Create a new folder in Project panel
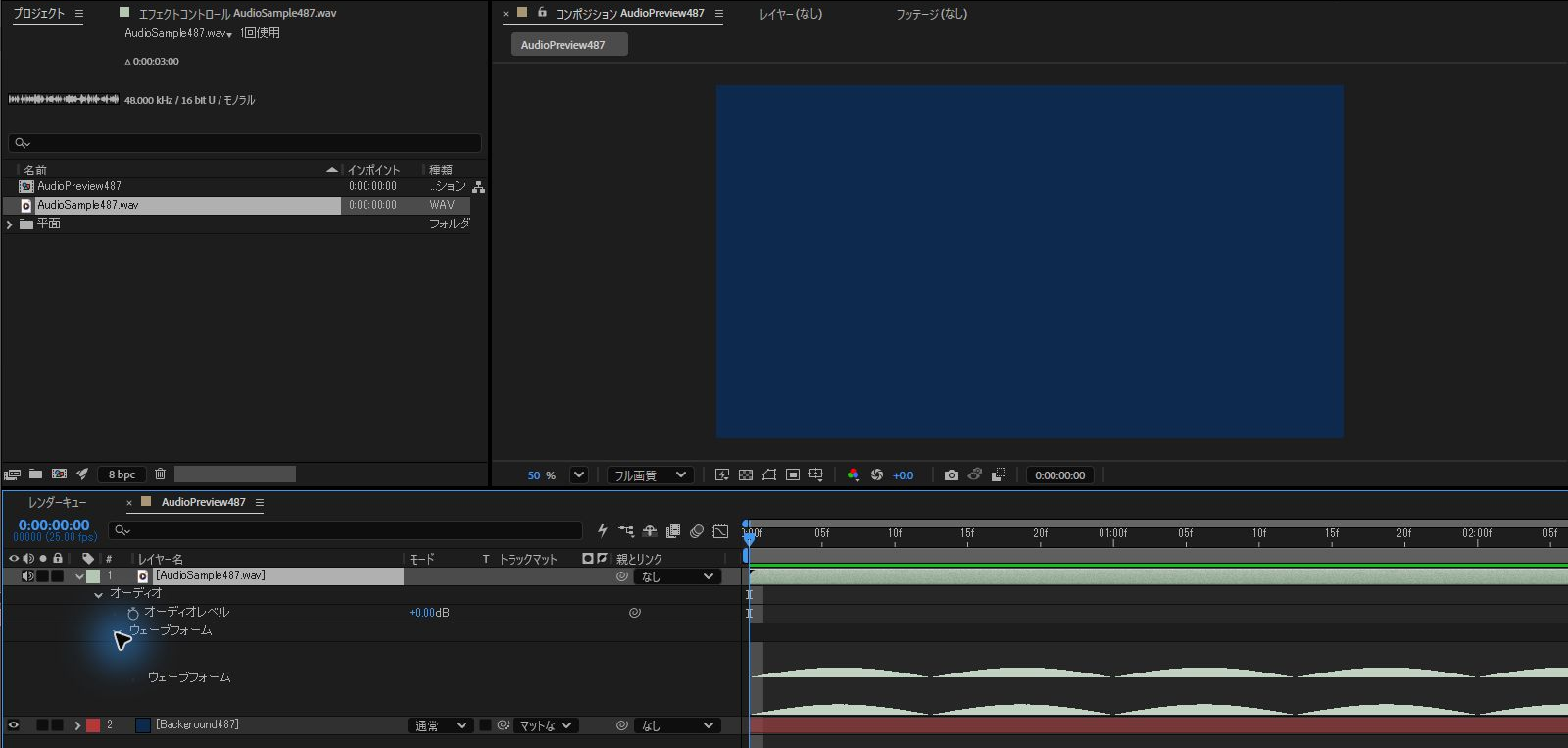 pos(35,474)
